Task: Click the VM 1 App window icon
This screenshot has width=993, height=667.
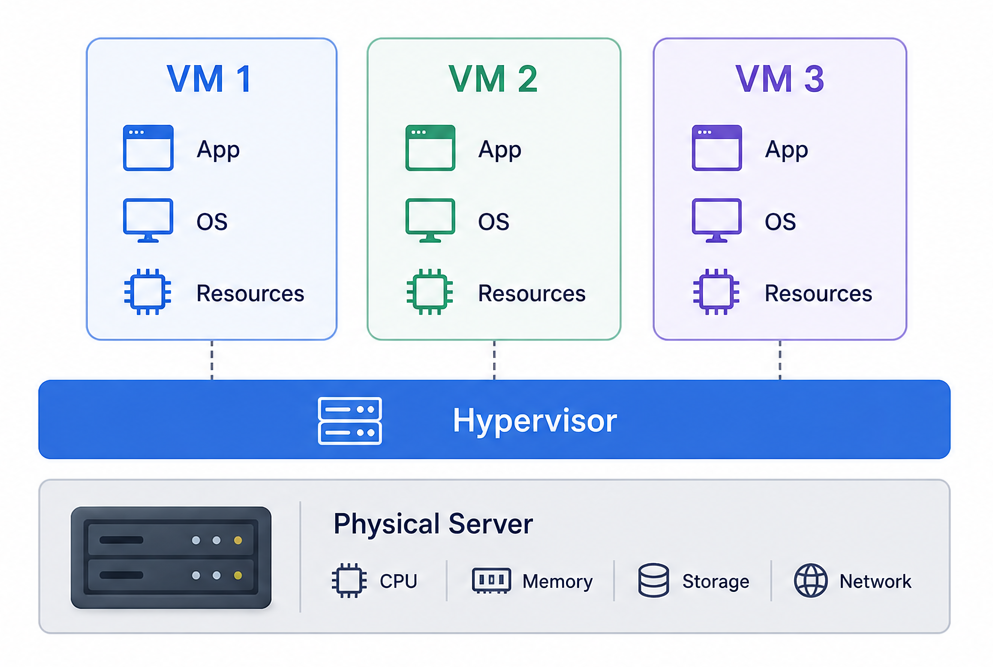Action: (148, 148)
